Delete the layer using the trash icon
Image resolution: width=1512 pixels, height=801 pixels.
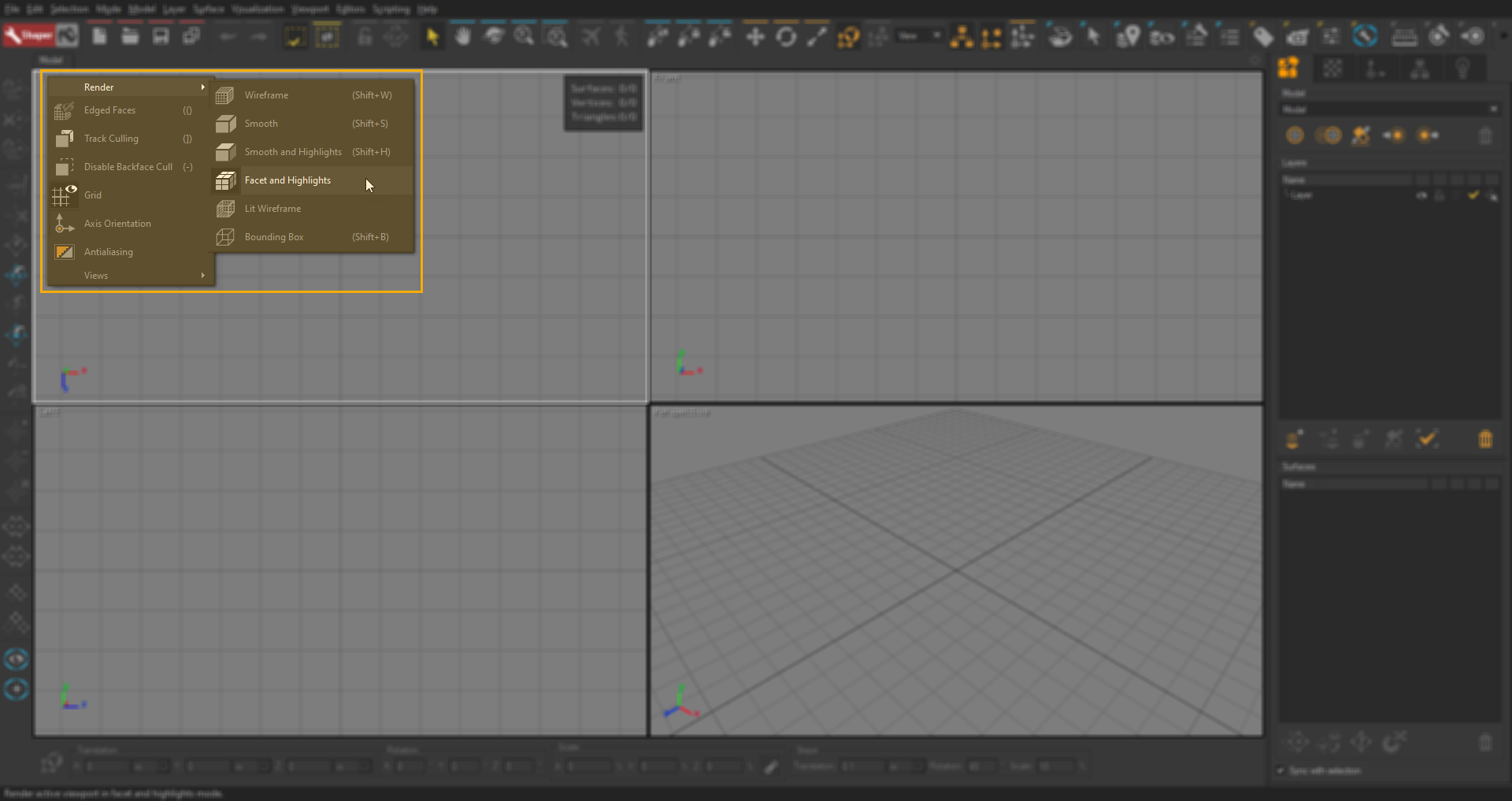coord(1486,135)
